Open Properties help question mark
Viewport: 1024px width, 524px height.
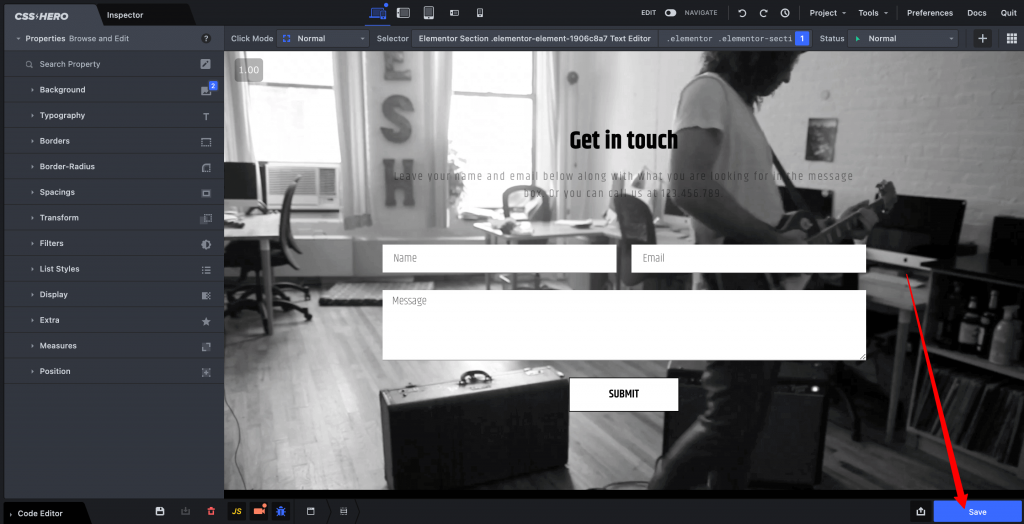(x=206, y=39)
